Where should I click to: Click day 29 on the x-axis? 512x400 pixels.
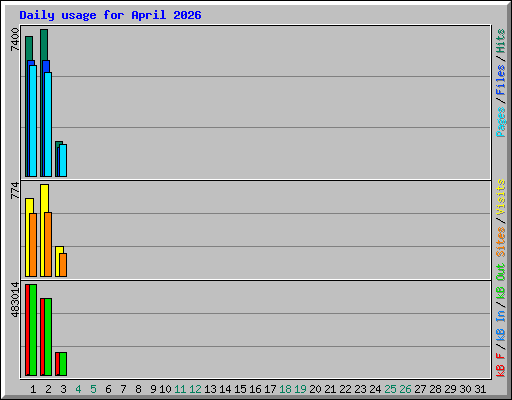click(450, 389)
